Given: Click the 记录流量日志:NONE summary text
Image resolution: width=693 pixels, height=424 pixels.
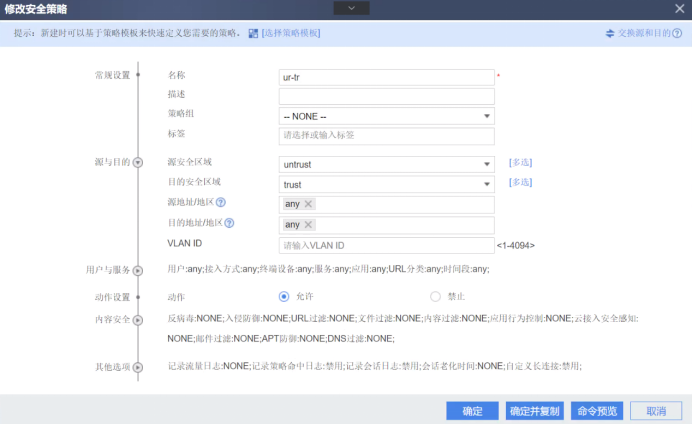Looking at the screenshot, I should (x=374, y=366).
